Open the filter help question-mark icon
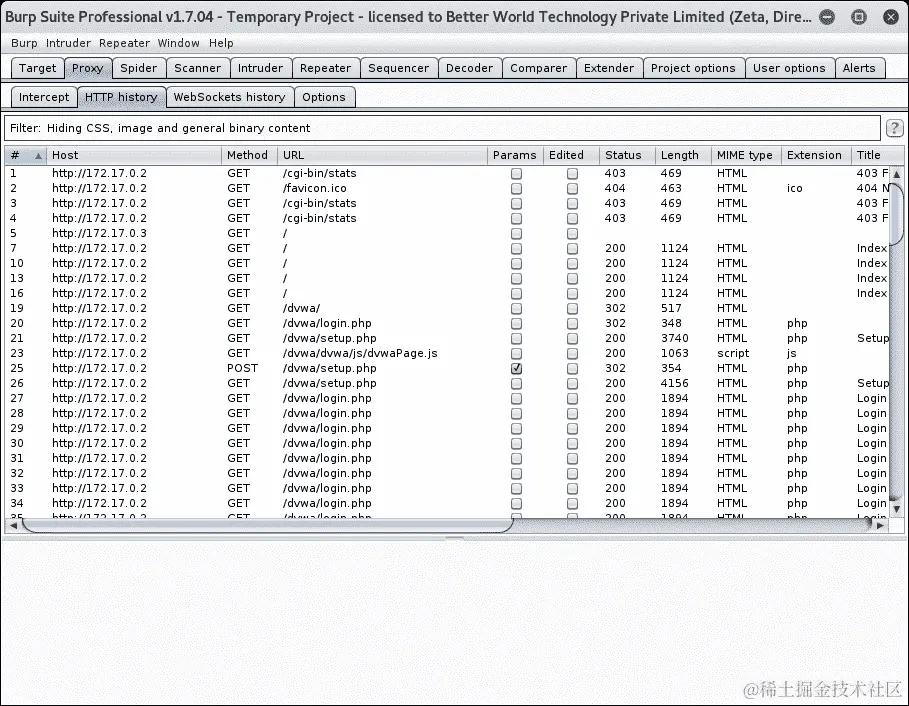The width and height of the screenshot is (909, 706). [x=894, y=128]
